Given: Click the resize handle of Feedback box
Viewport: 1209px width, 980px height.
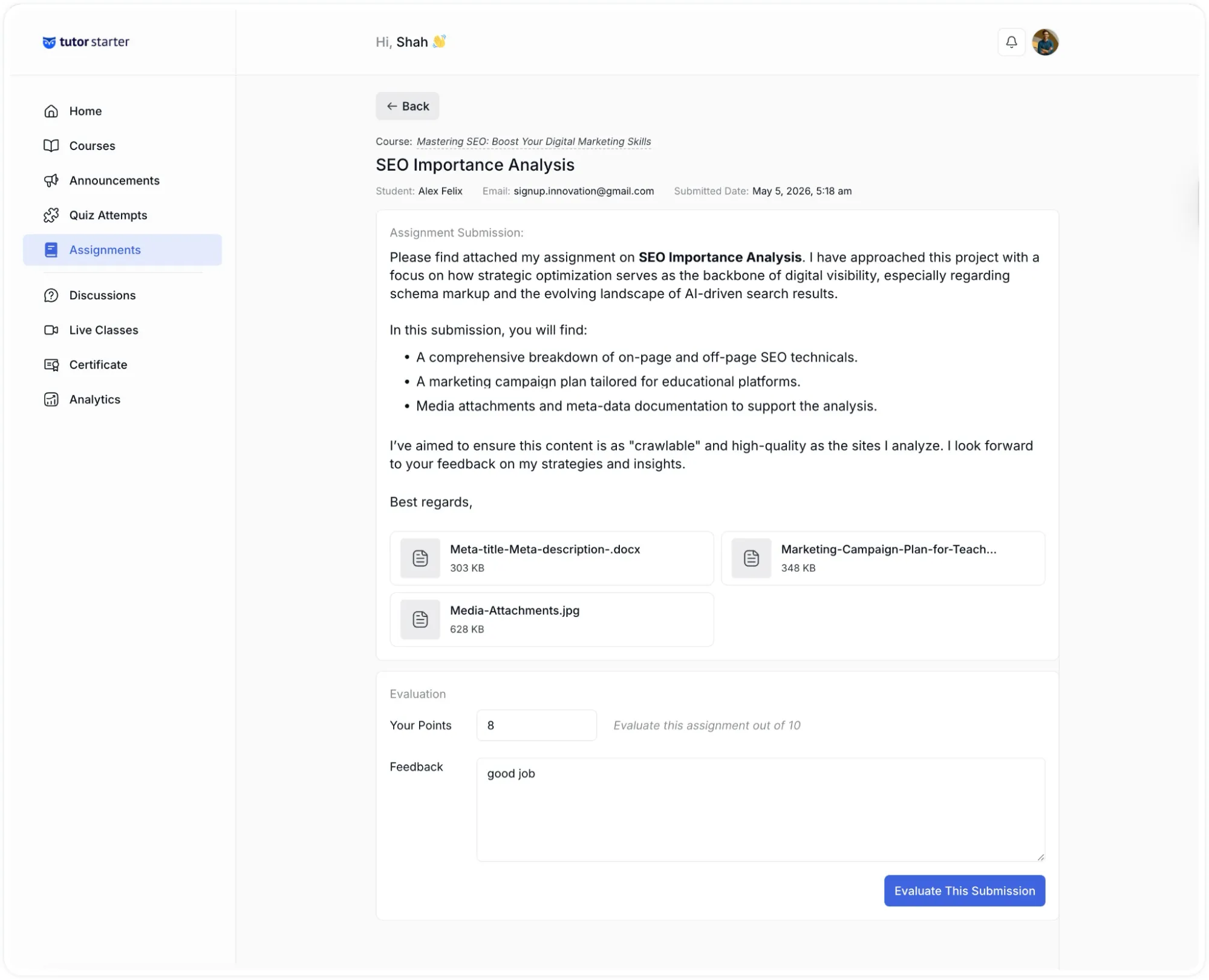Looking at the screenshot, I should [1040, 857].
